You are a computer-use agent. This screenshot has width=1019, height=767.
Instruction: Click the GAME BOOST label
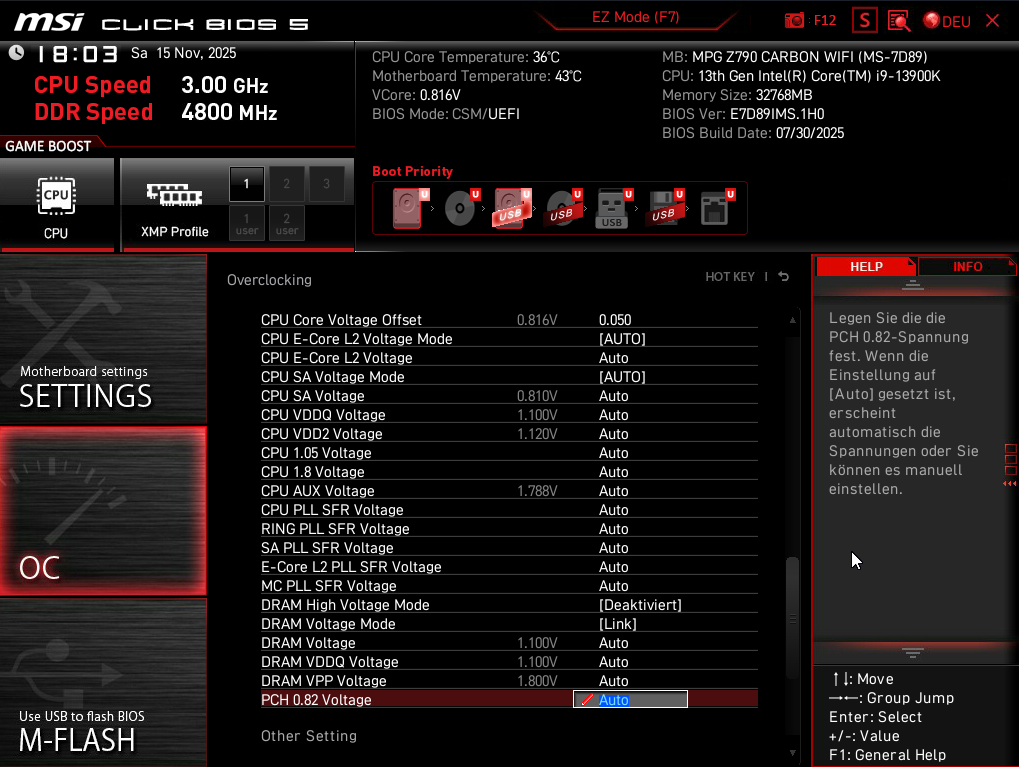coord(48,146)
